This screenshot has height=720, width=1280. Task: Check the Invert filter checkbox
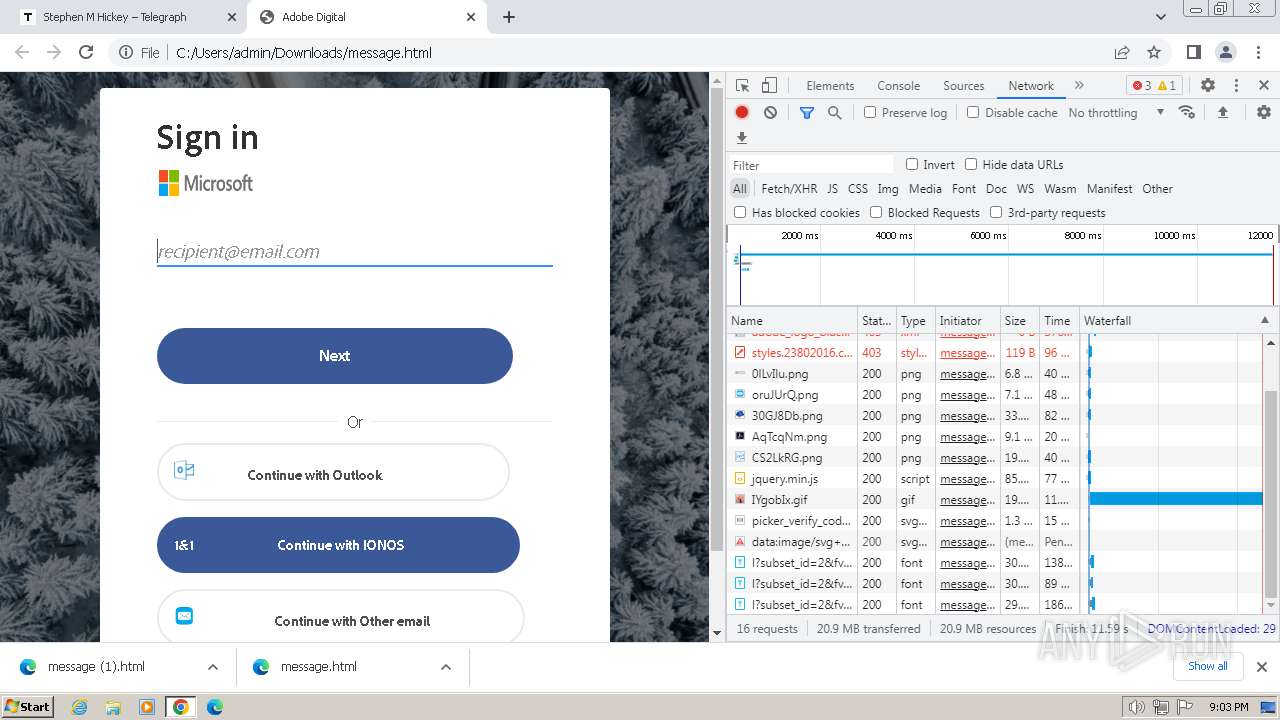click(912, 165)
